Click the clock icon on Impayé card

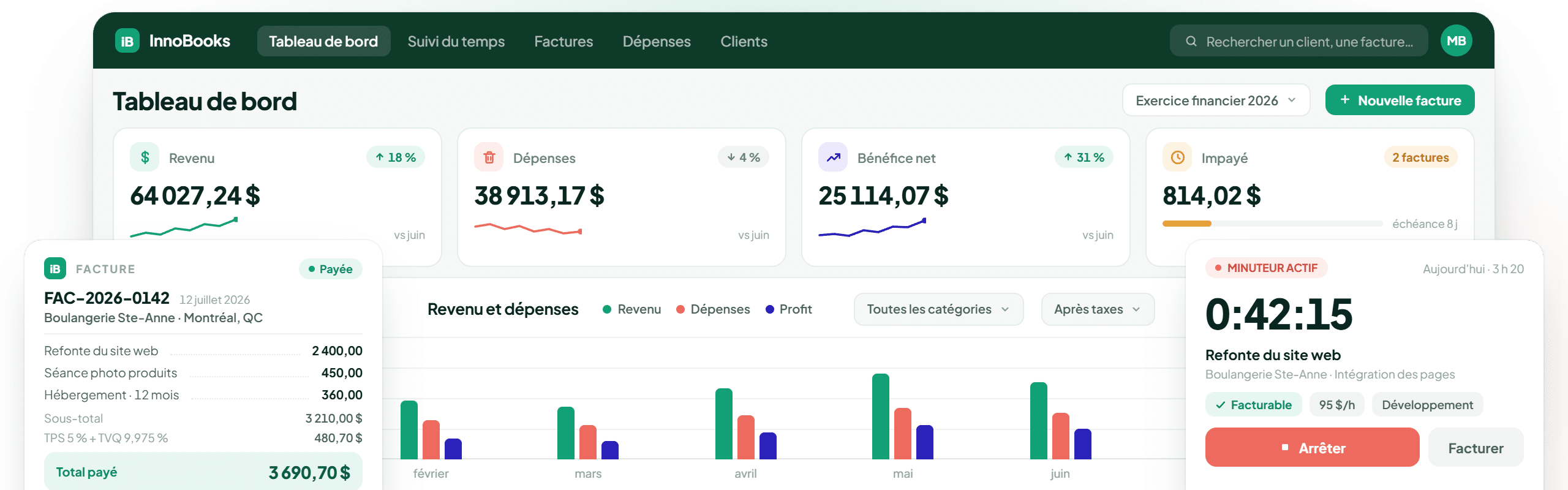click(1177, 157)
